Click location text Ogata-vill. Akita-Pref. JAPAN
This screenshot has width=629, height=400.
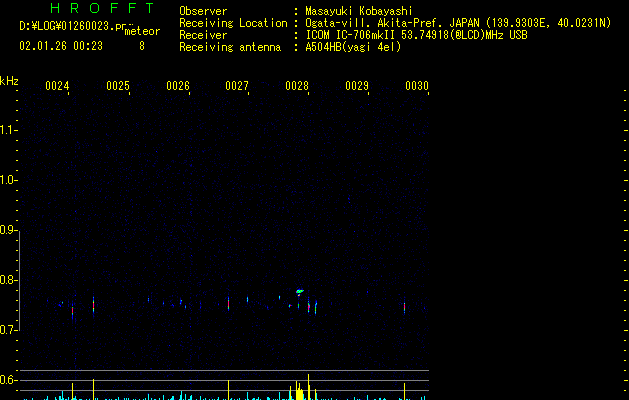pyautogui.click(x=392, y=23)
